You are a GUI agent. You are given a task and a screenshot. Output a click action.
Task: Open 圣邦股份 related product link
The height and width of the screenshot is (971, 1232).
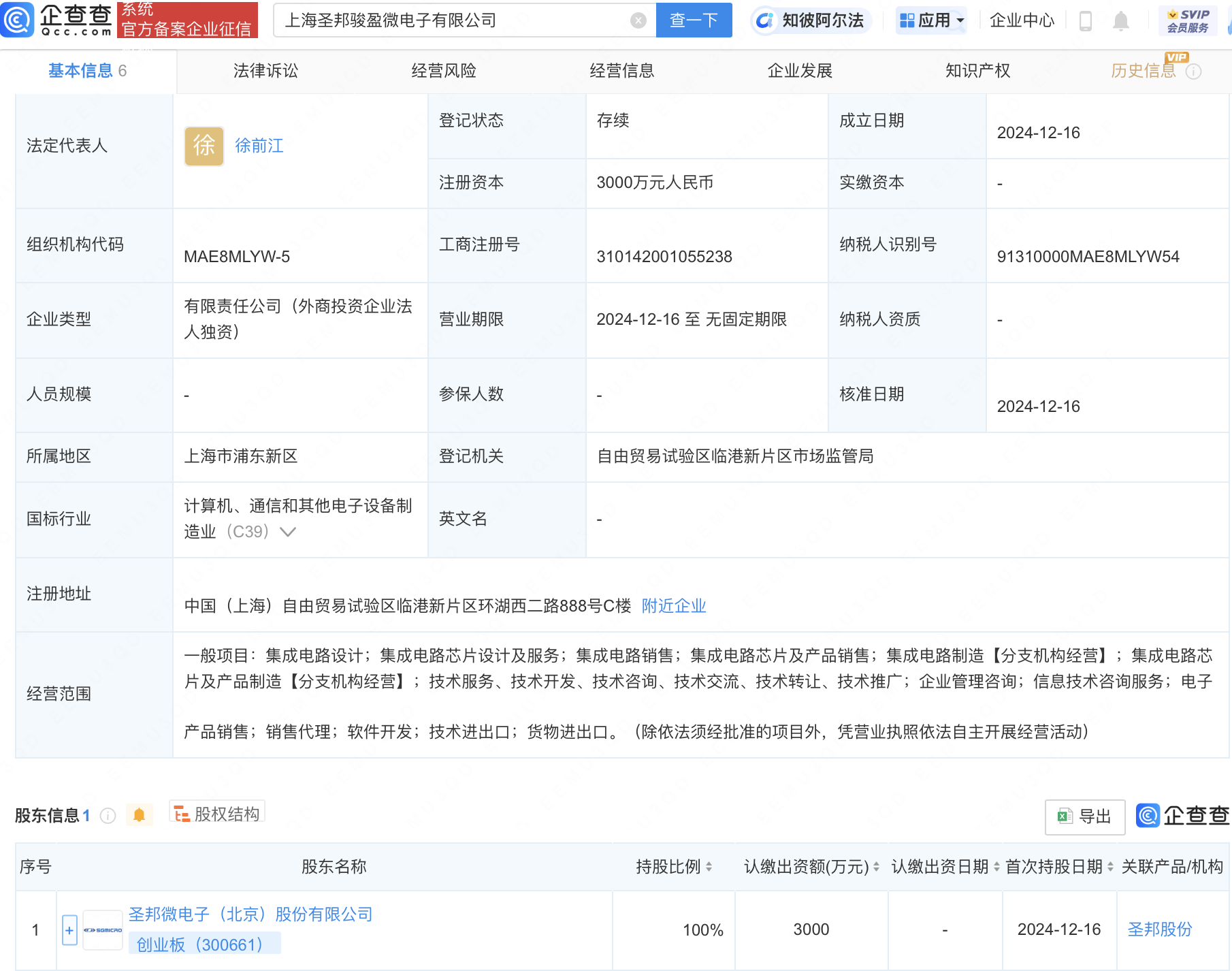[1160, 929]
